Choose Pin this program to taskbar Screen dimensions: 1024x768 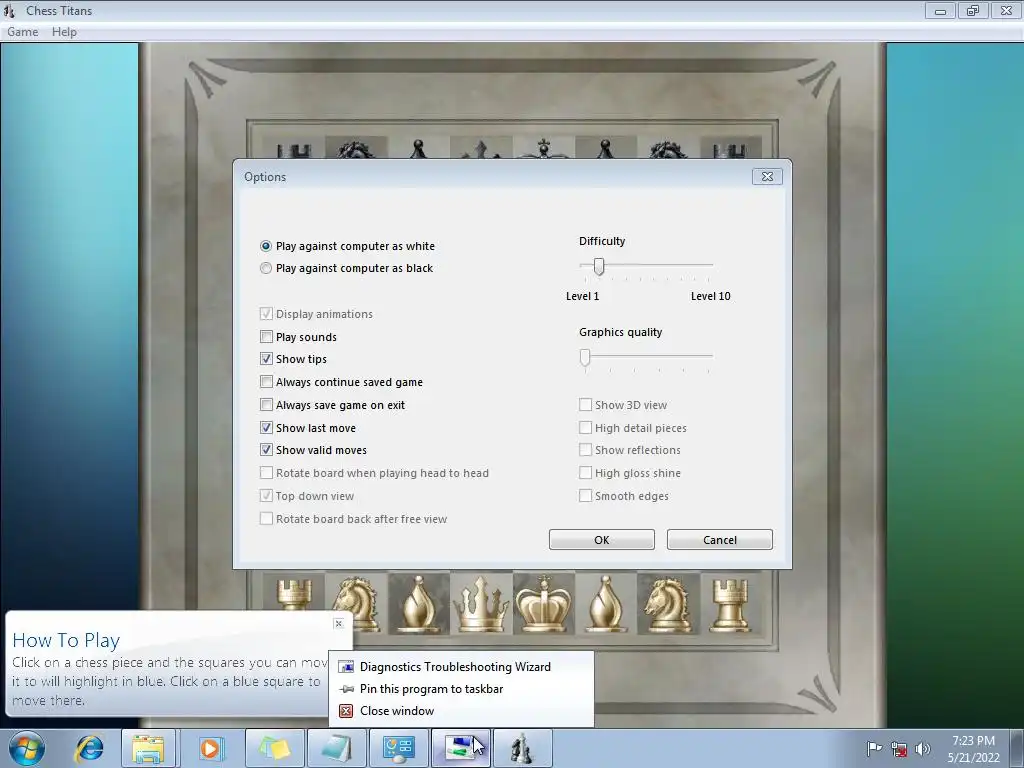click(x=461, y=689)
